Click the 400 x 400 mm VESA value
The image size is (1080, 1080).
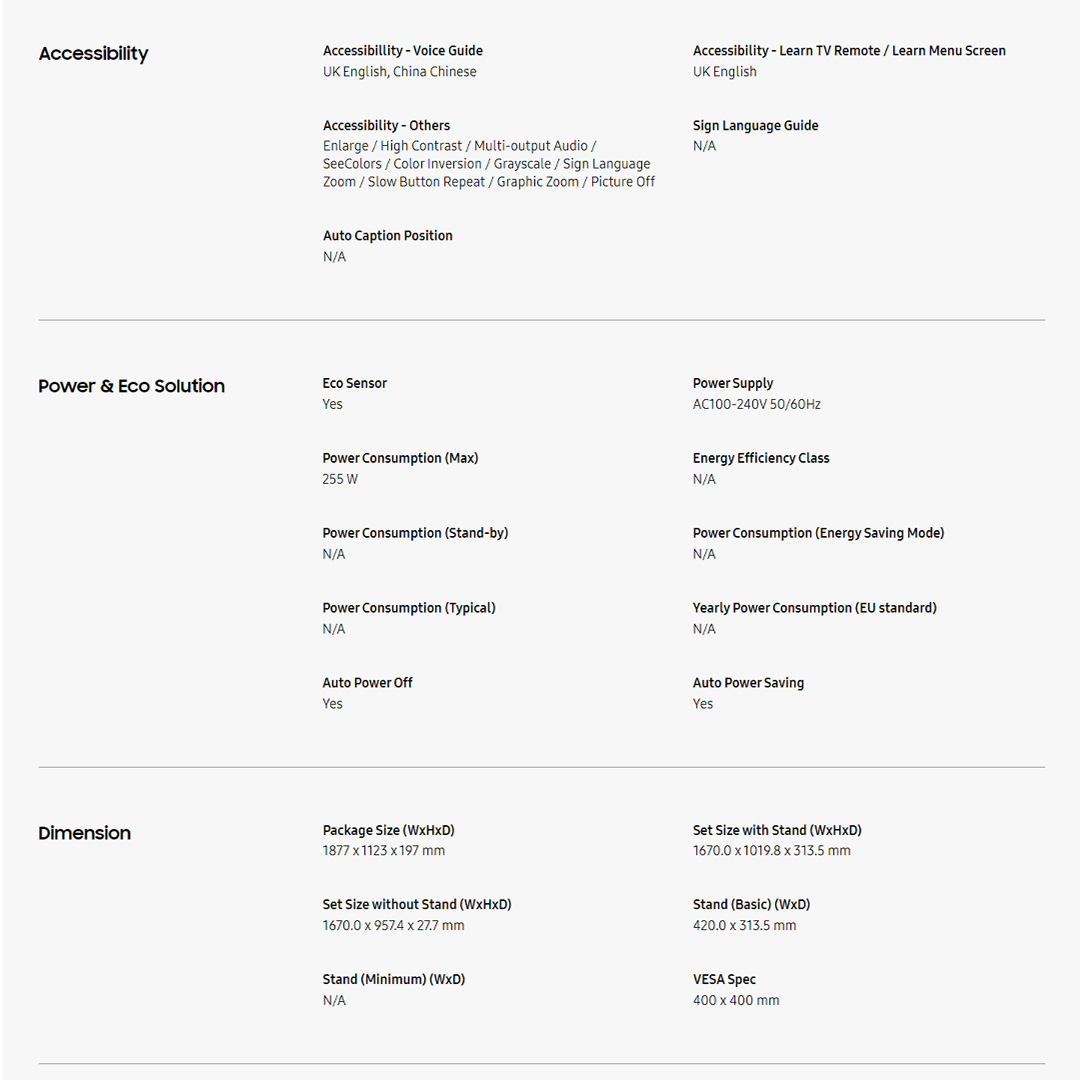coord(735,1000)
